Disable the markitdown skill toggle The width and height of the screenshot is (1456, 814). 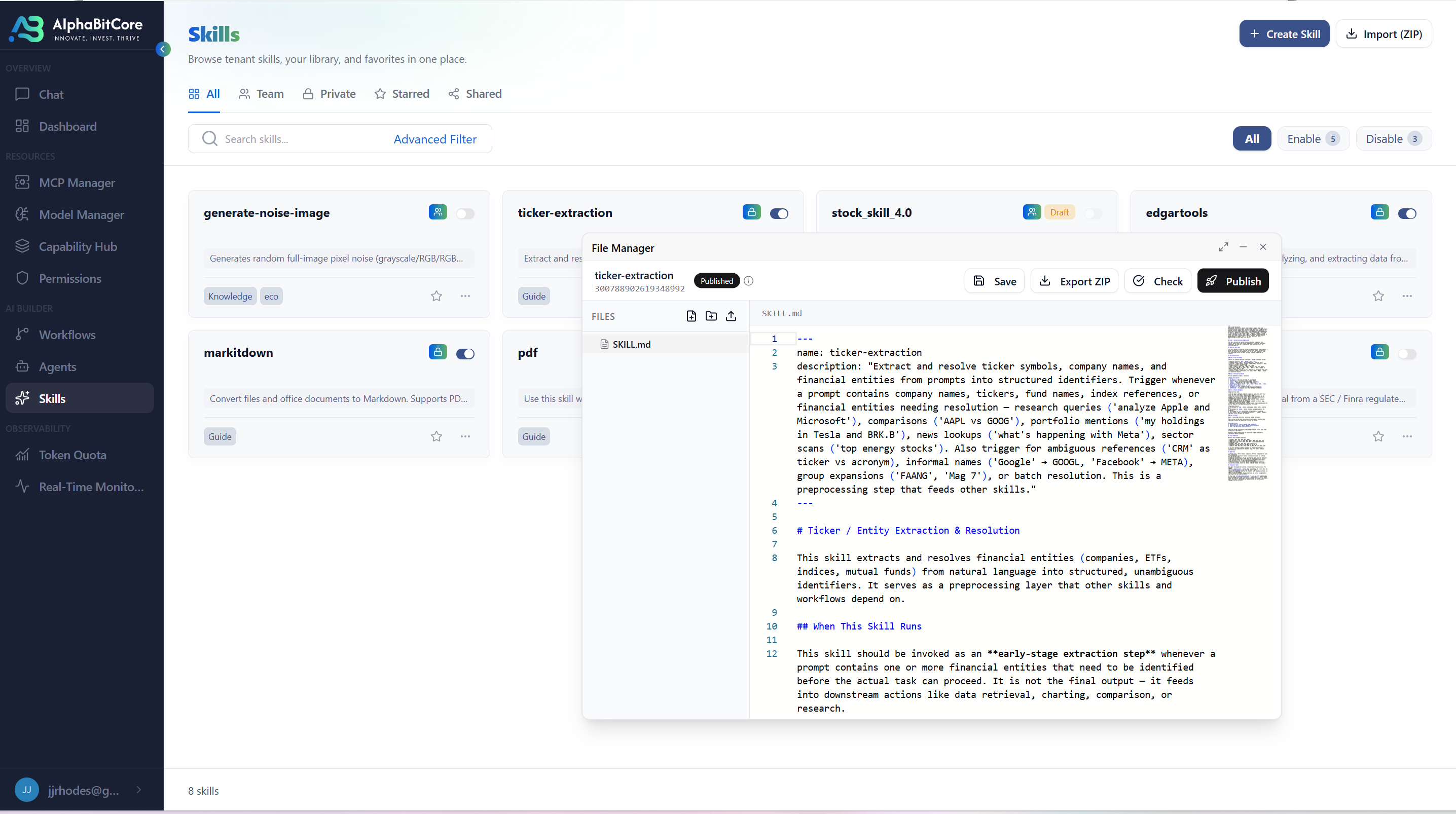[465, 354]
